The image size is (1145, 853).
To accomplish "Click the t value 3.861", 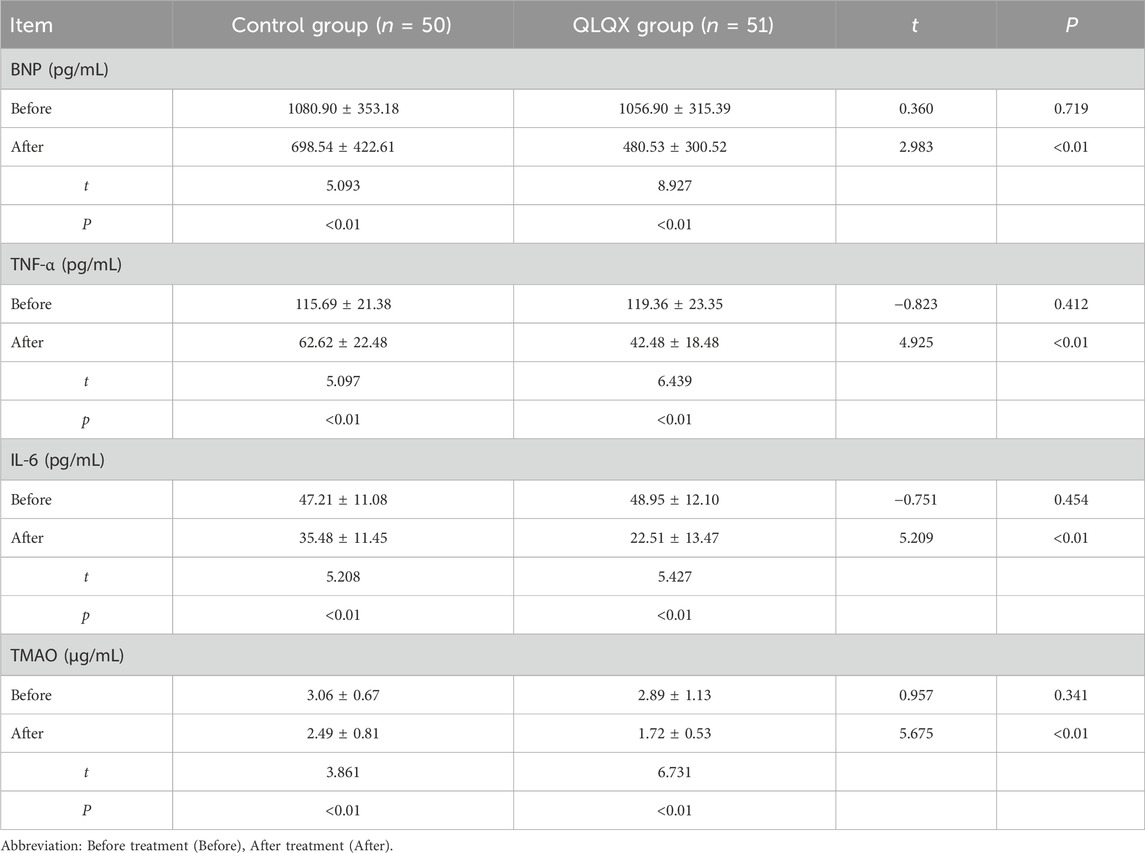I will (x=342, y=773).
